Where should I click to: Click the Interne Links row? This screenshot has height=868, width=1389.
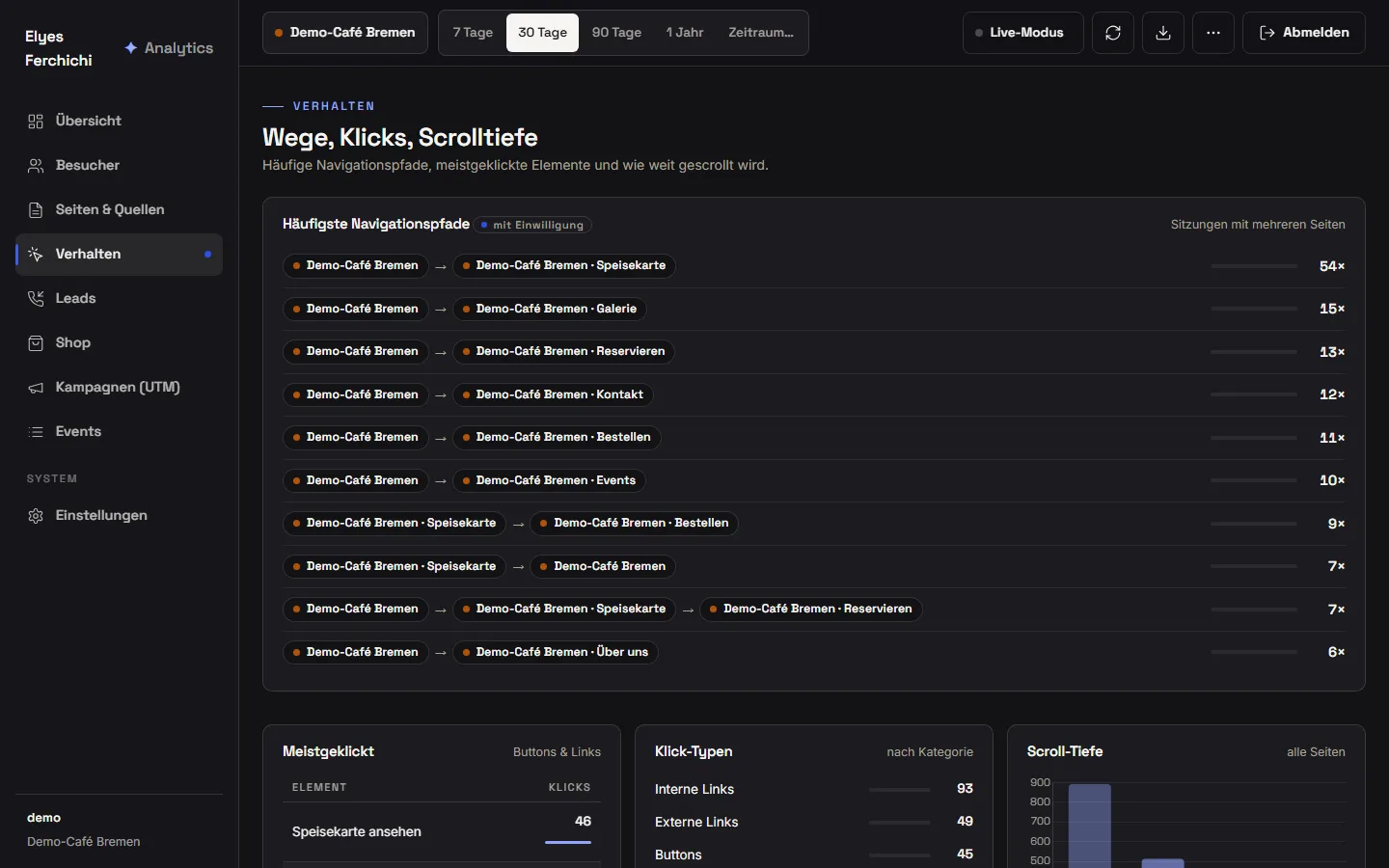tap(814, 789)
